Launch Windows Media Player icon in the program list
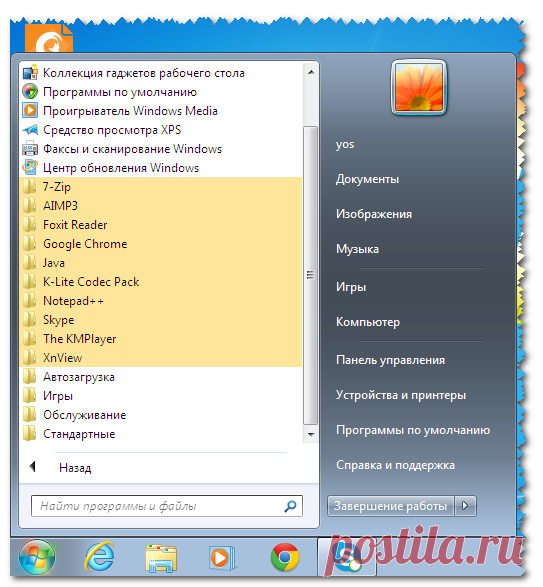 pos(30,111)
